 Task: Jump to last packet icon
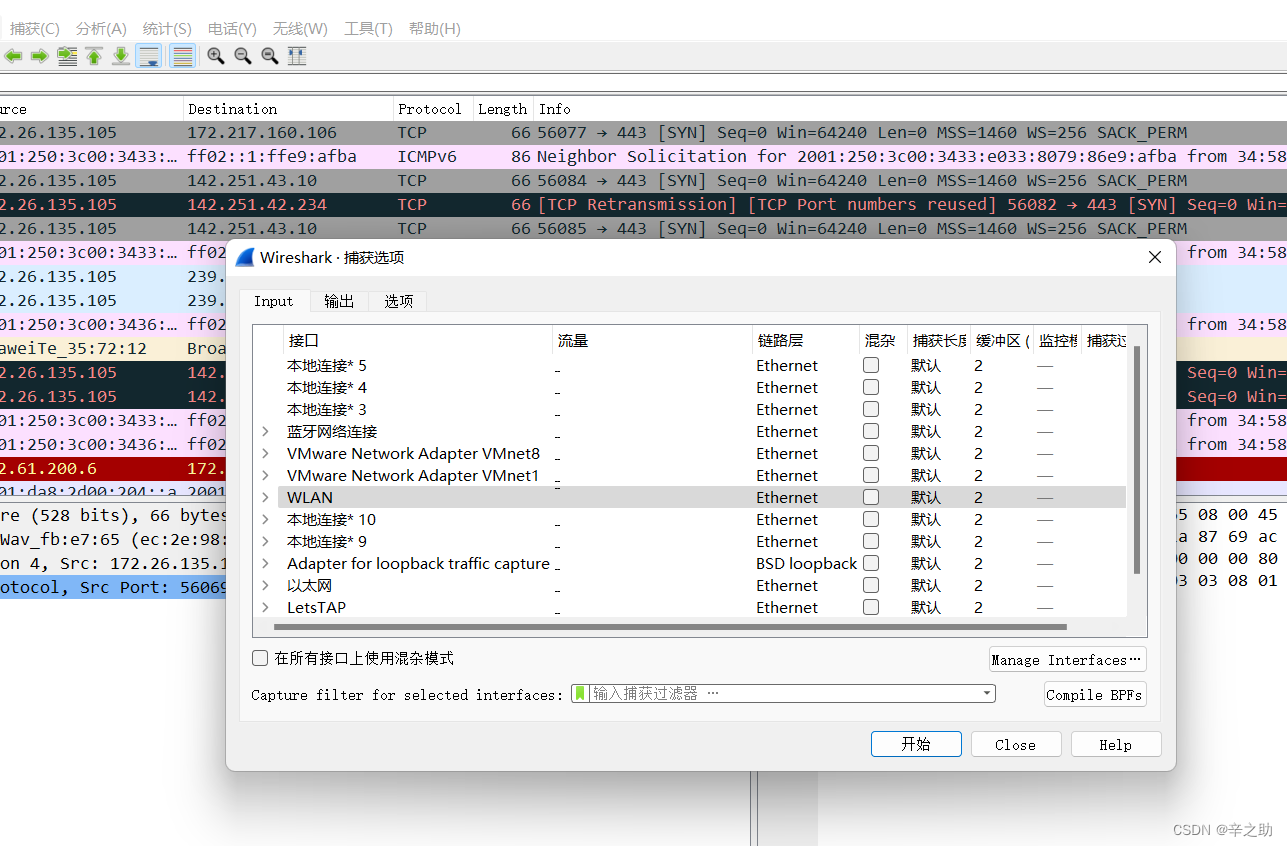tap(121, 56)
